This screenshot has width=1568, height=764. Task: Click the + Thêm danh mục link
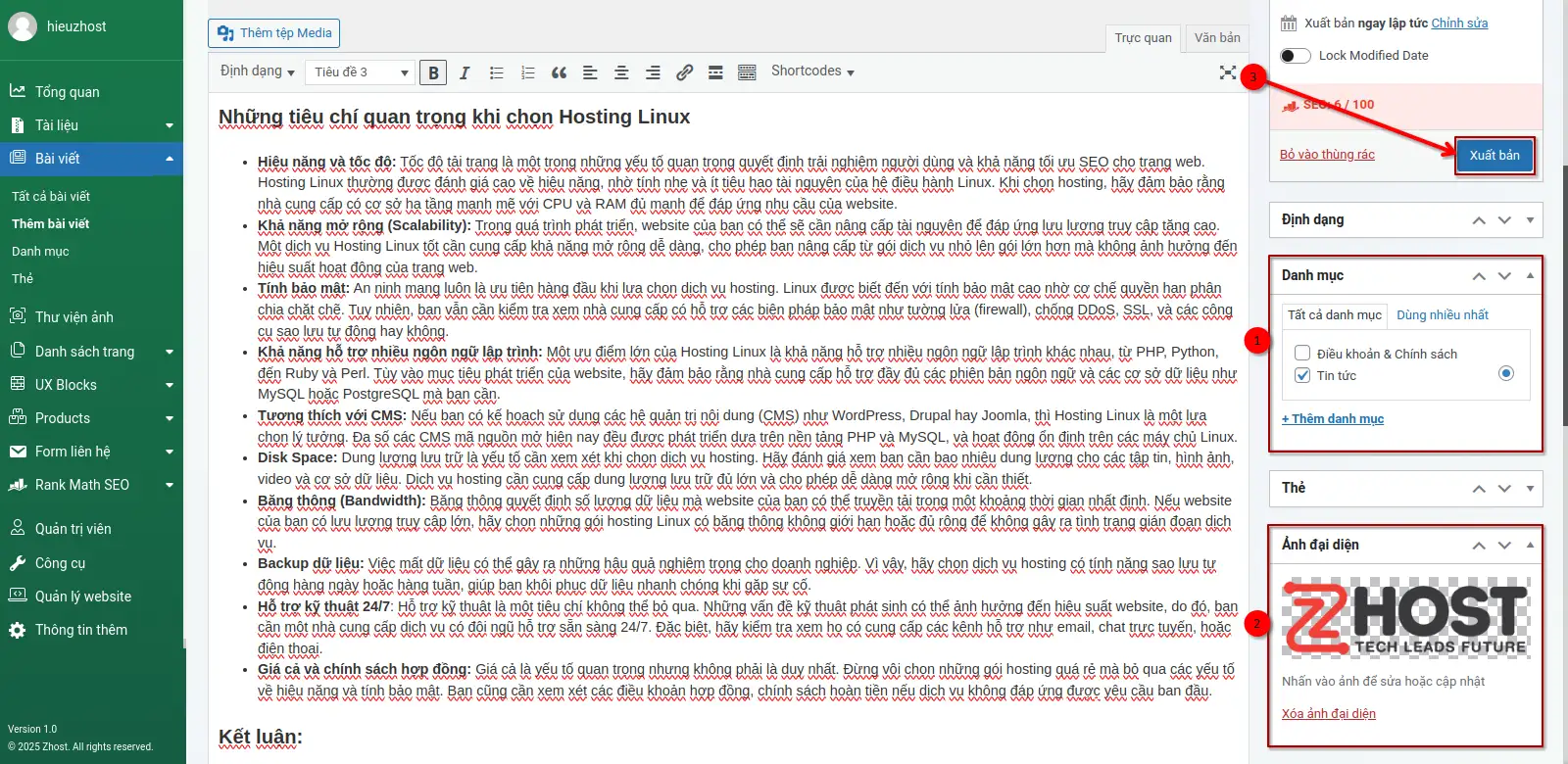(x=1333, y=419)
